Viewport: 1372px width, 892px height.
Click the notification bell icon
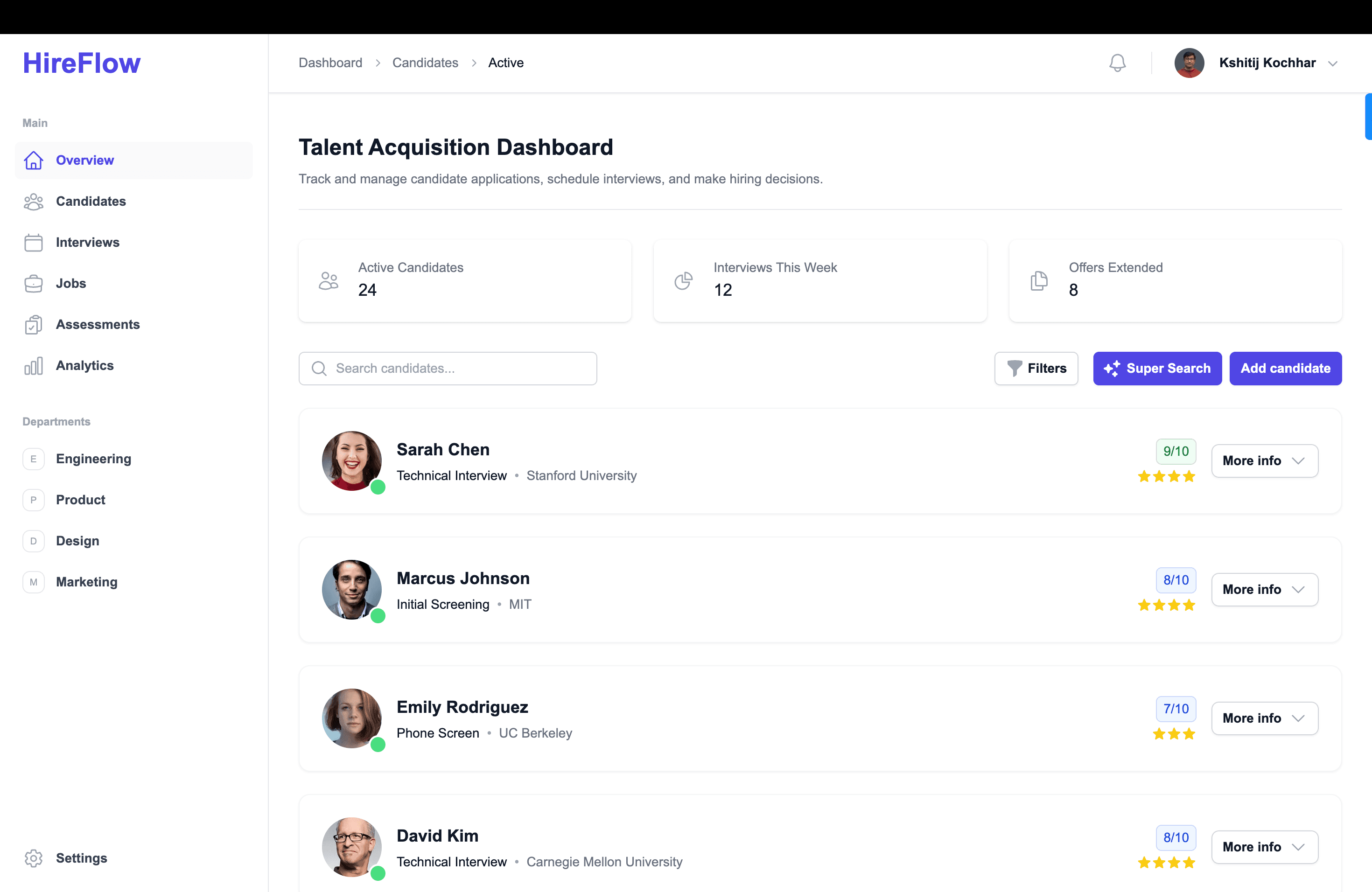pyautogui.click(x=1117, y=63)
